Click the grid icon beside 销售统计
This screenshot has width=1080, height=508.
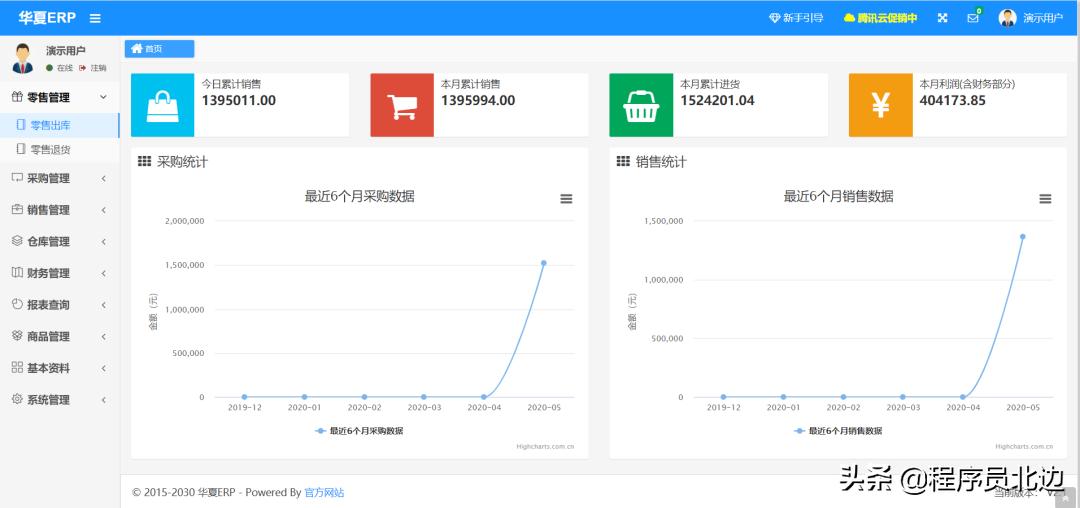pyautogui.click(x=623, y=162)
